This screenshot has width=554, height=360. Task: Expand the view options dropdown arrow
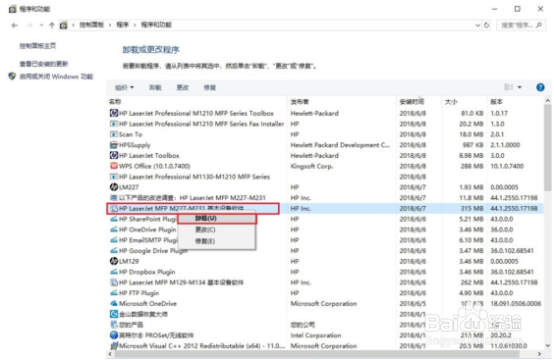[x=520, y=87]
